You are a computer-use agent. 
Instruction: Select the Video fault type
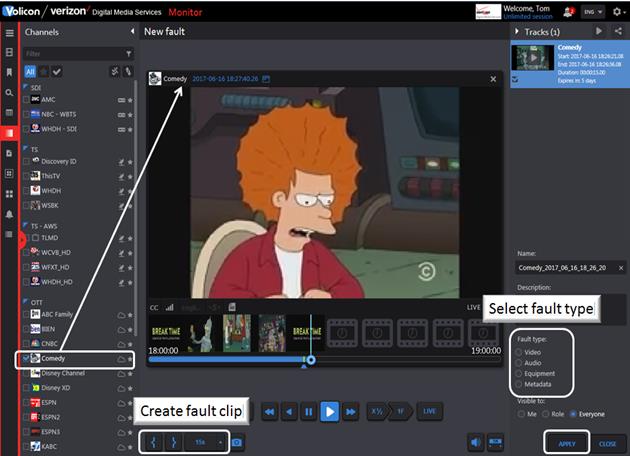tap(519, 352)
